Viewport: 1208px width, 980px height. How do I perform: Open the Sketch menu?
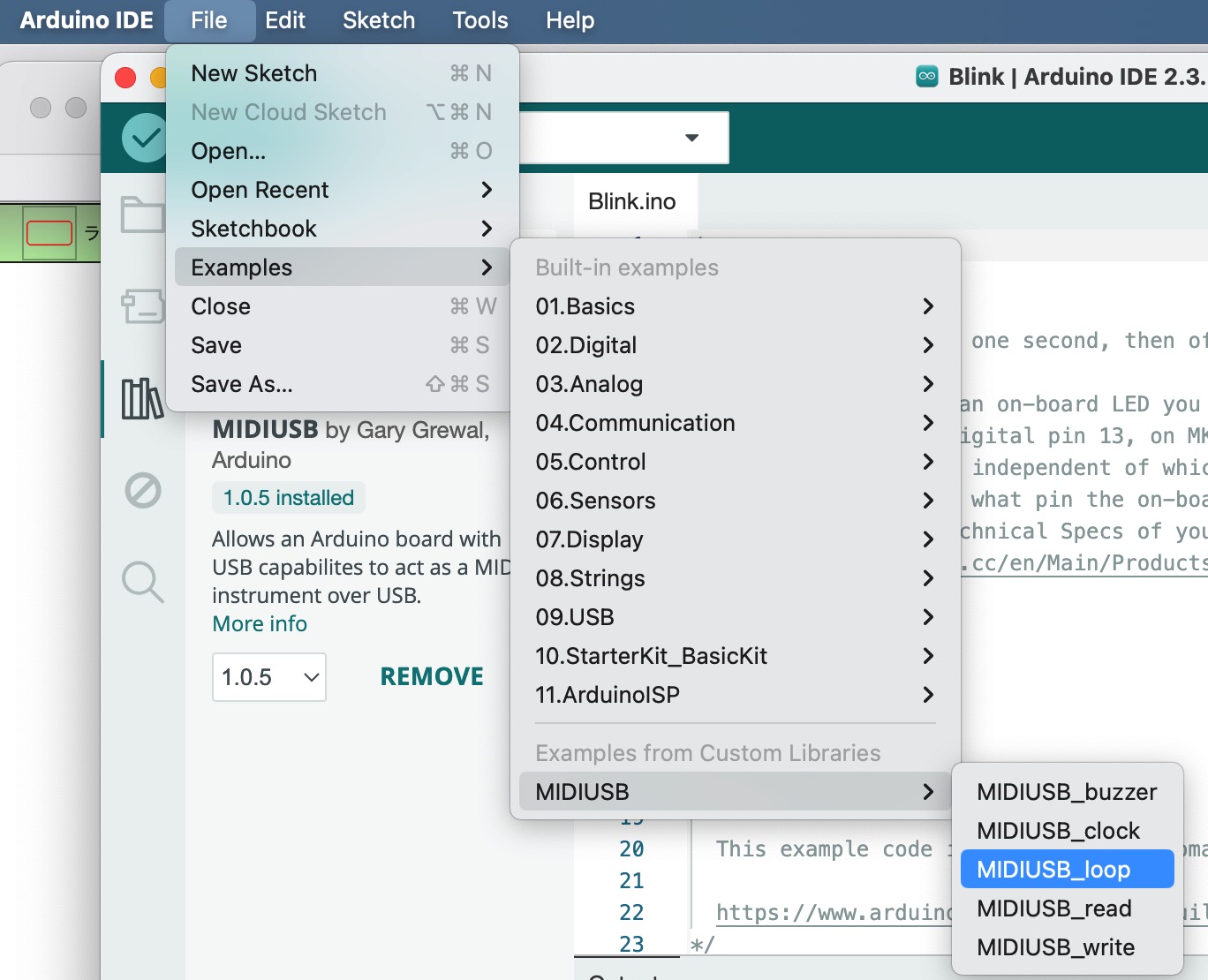(379, 20)
